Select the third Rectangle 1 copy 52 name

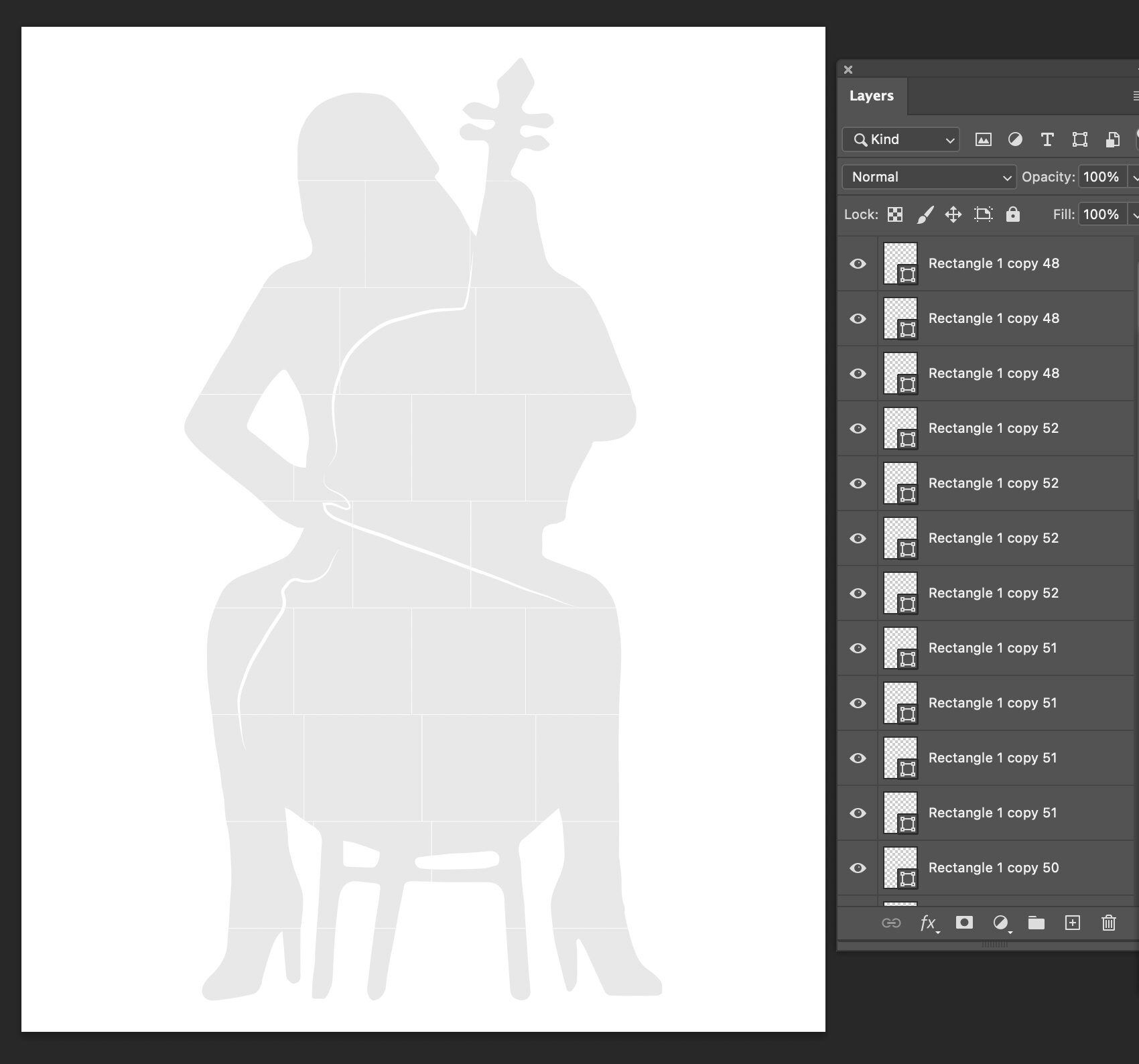point(994,538)
